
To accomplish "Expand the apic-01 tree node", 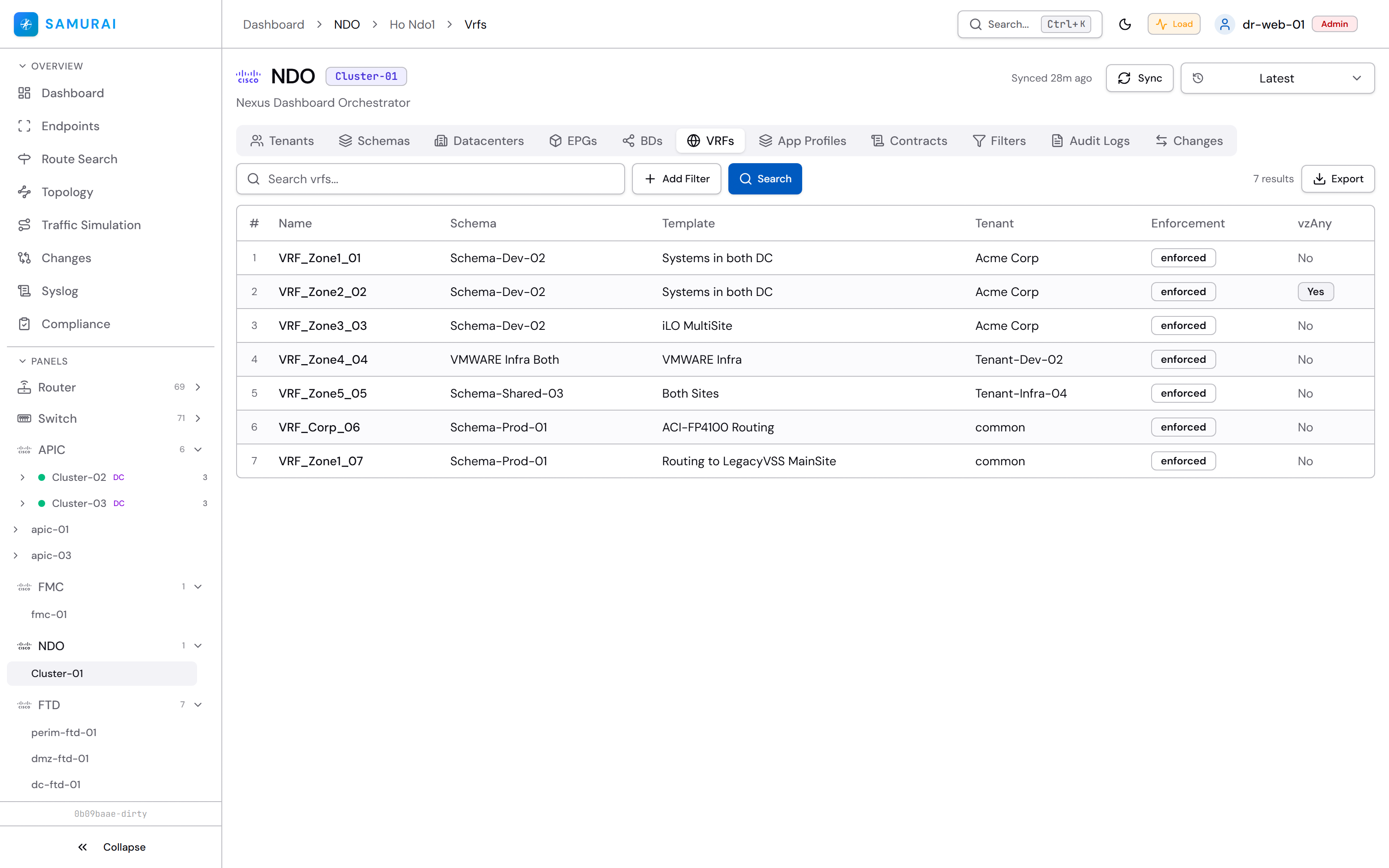I will pyautogui.click(x=16, y=529).
